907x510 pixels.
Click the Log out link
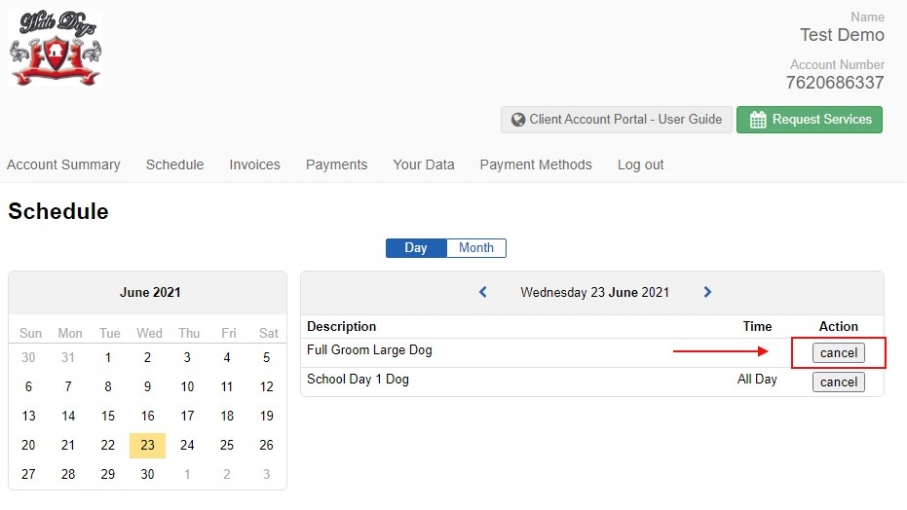point(640,165)
